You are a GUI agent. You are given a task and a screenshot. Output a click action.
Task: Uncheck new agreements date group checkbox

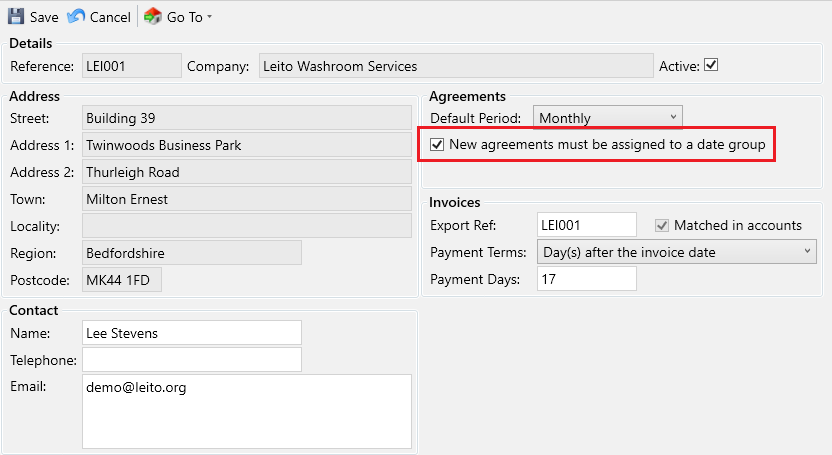coord(437,145)
